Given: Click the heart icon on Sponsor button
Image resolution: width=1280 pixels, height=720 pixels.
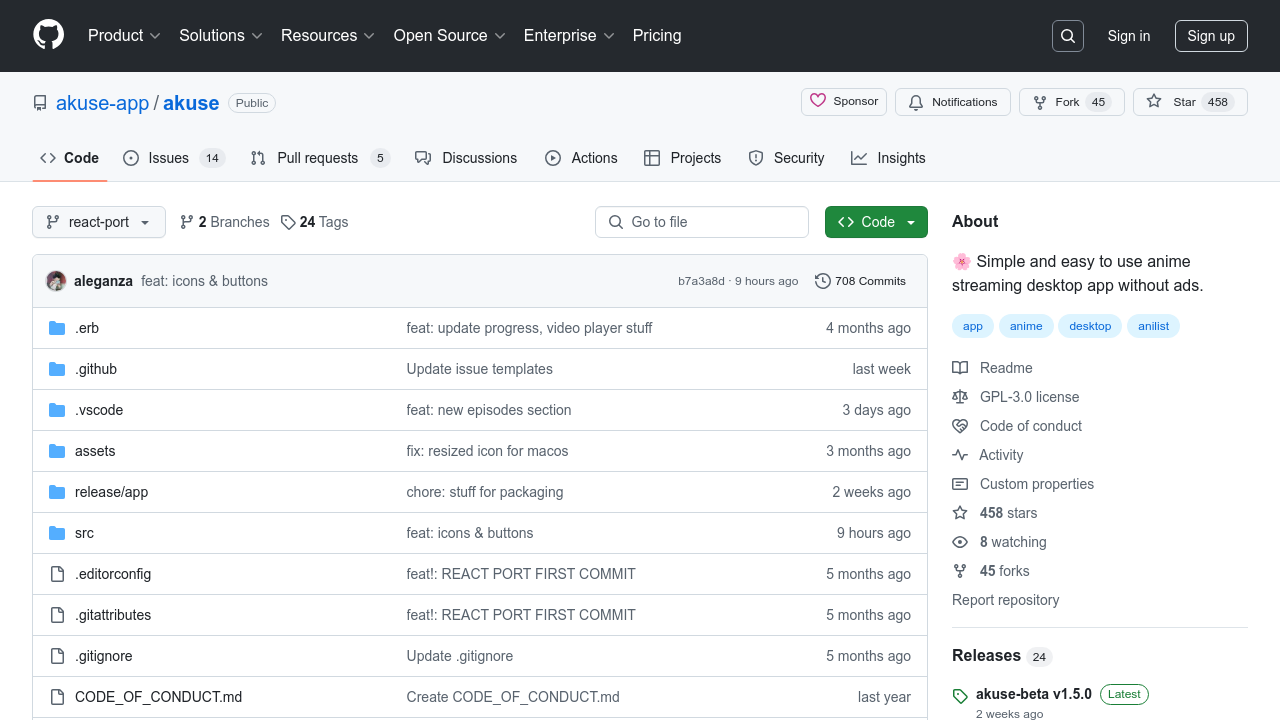Looking at the screenshot, I should (818, 101).
